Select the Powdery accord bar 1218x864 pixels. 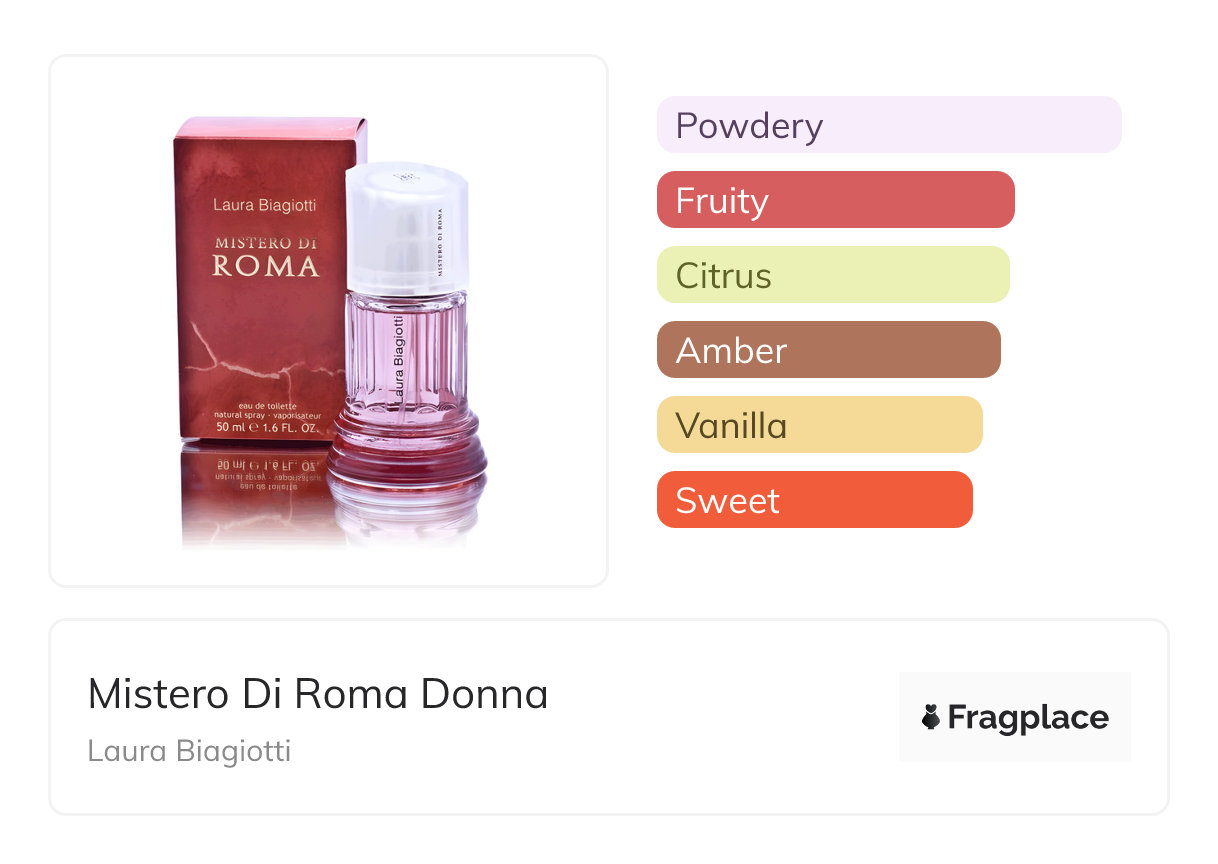coord(888,125)
